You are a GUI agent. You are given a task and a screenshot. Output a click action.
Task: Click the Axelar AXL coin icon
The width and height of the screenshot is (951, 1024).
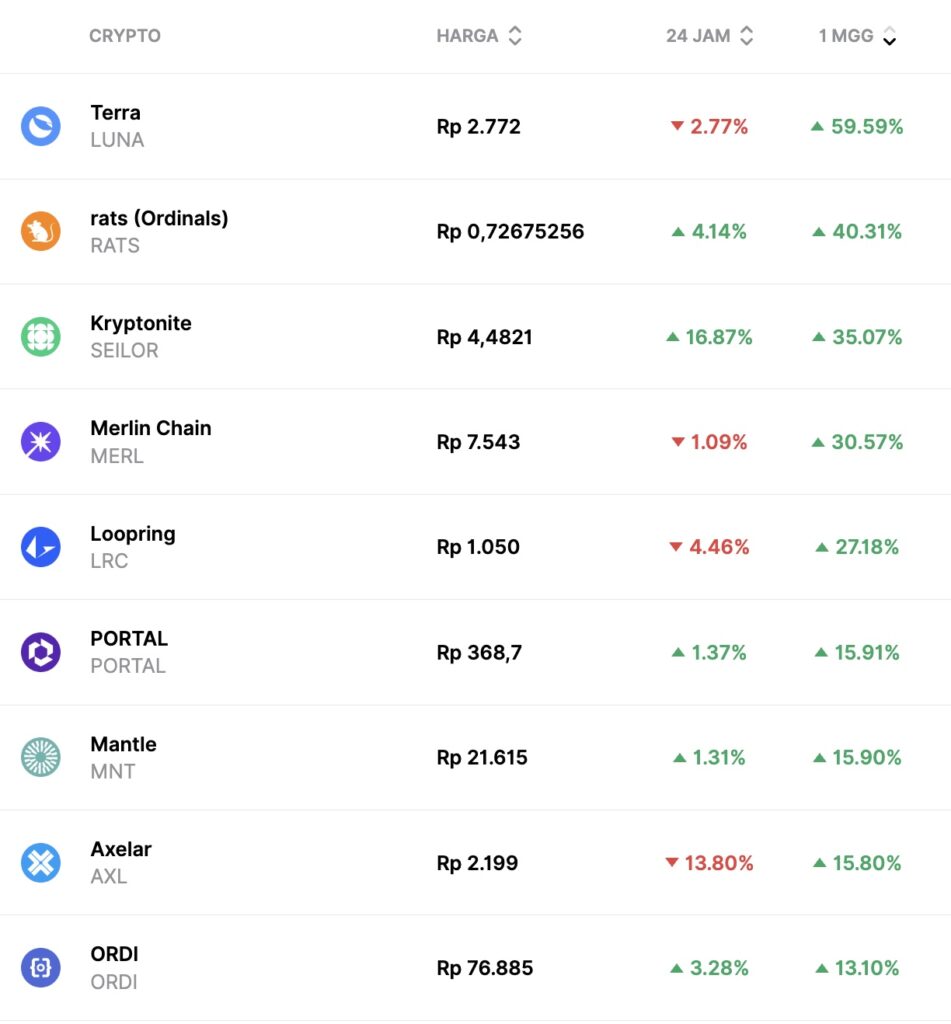click(41, 862)
